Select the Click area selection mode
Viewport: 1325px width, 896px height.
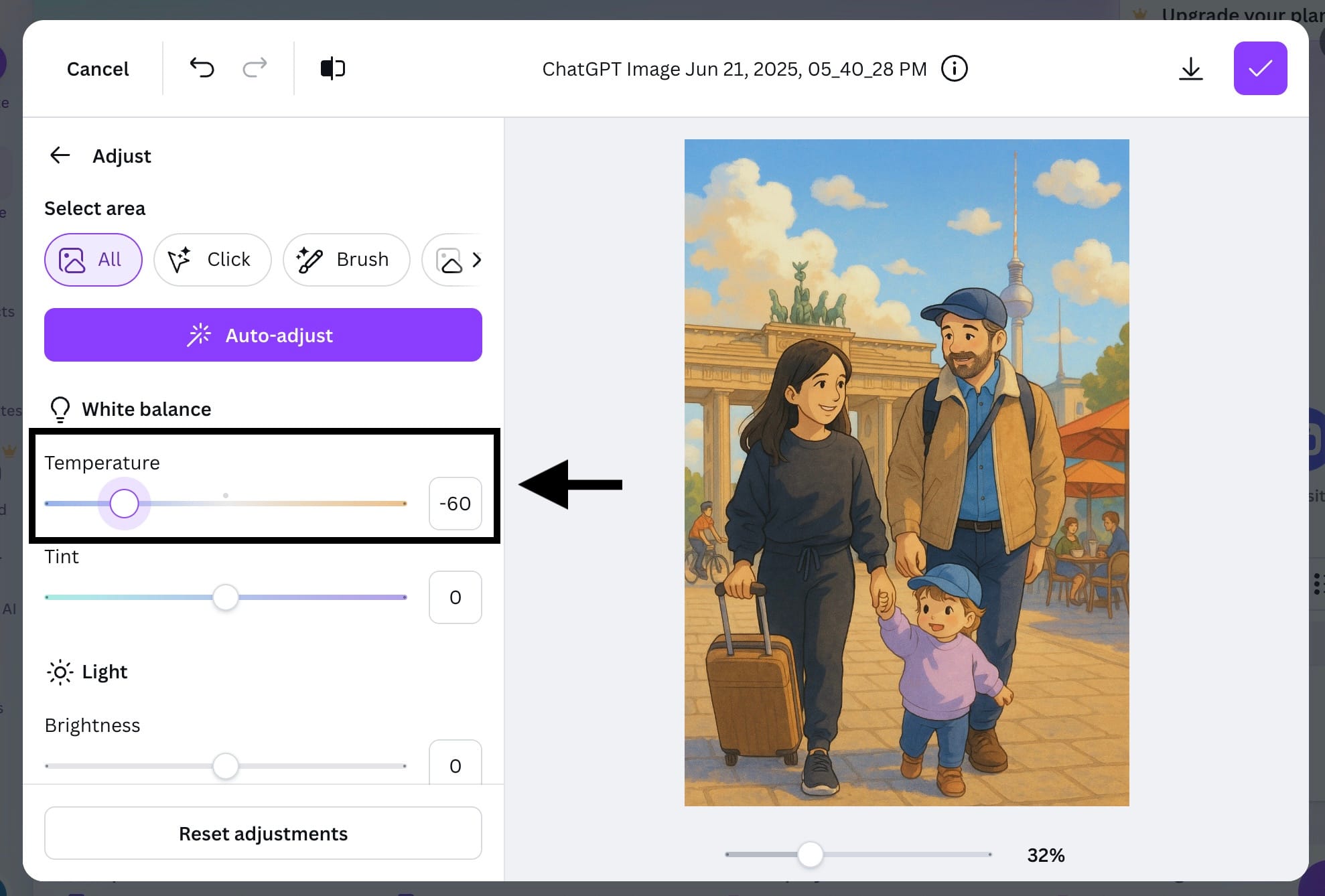pyautogui.click(x=212, y=260)
